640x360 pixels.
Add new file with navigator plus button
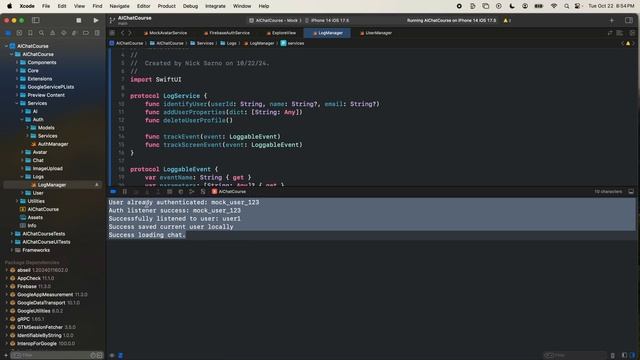click(6, 356)
